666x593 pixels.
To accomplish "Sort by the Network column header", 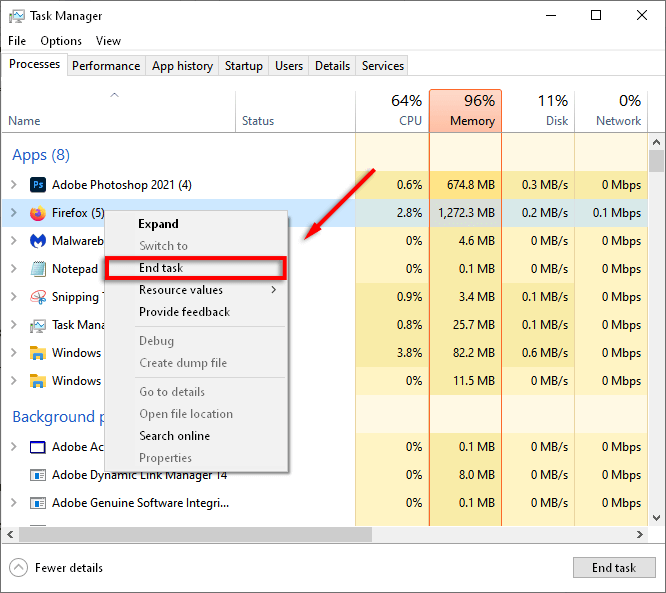I will pos(611,111).
